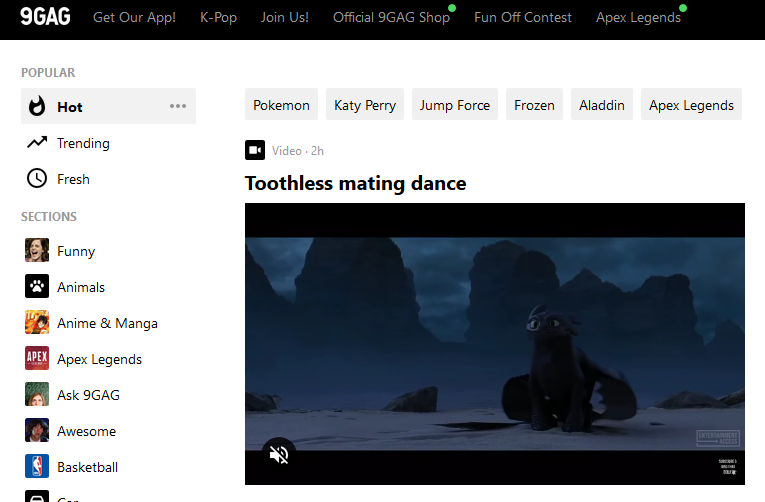
Task: Open the three-dot menu beside Hot
Action: click(178, 106)
